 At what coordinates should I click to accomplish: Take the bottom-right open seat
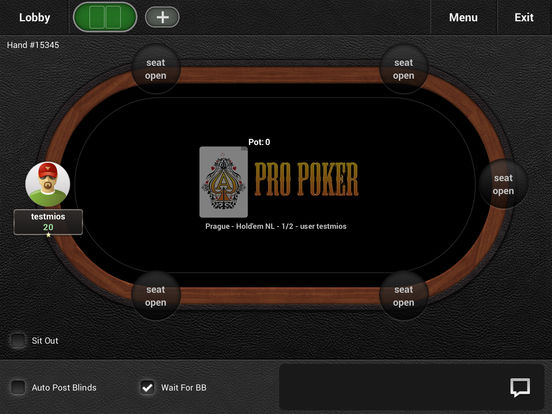(x=403, y=296)
